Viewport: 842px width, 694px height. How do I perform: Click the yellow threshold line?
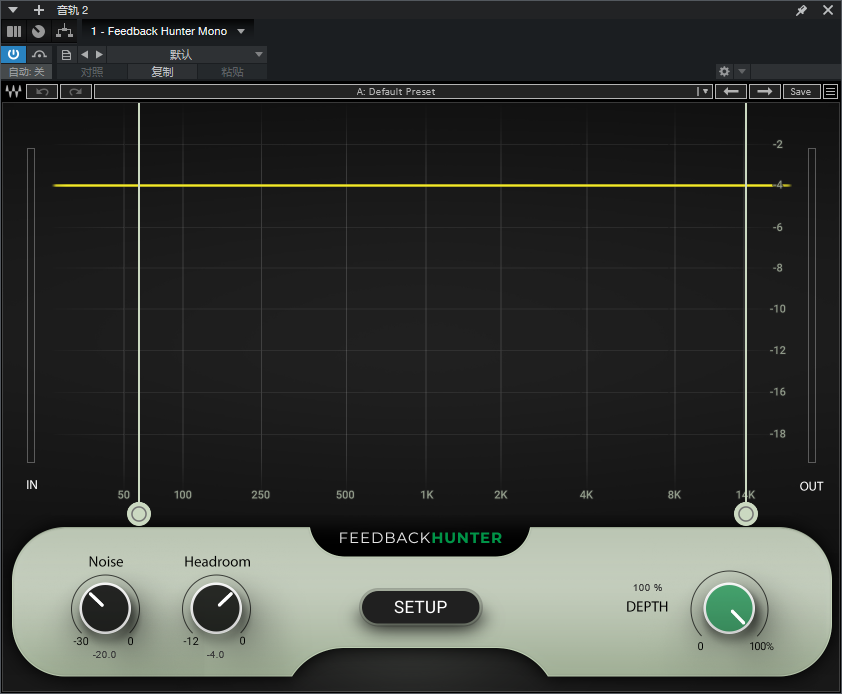coord(422,185)
